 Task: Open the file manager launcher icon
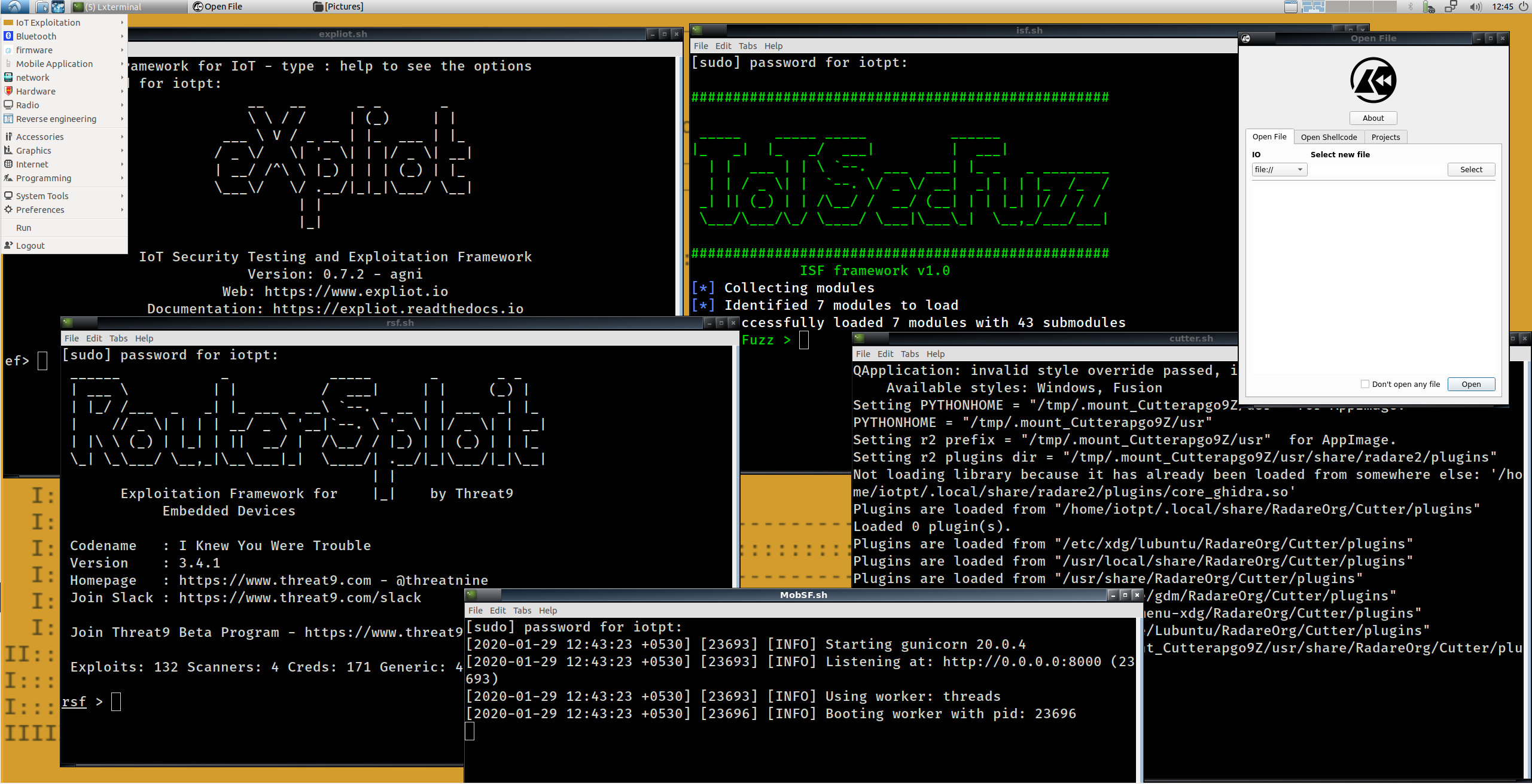point(42,7)
